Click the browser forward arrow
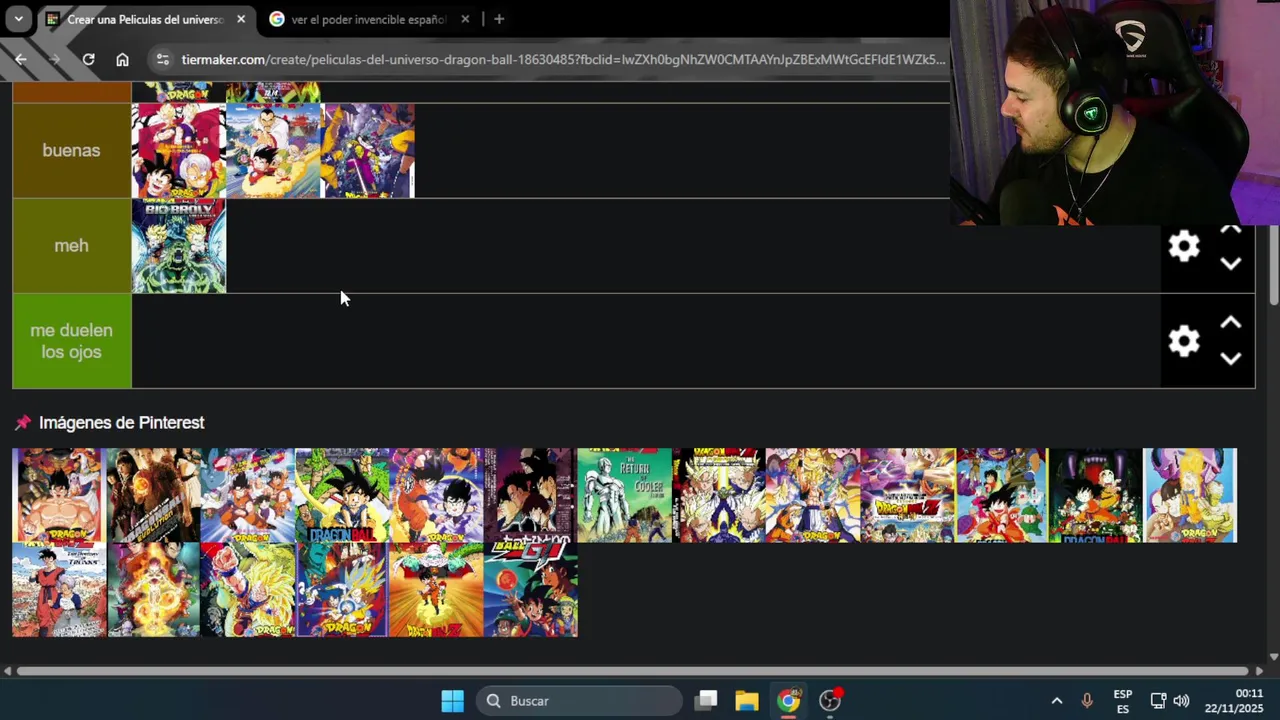 click(55, 59)
